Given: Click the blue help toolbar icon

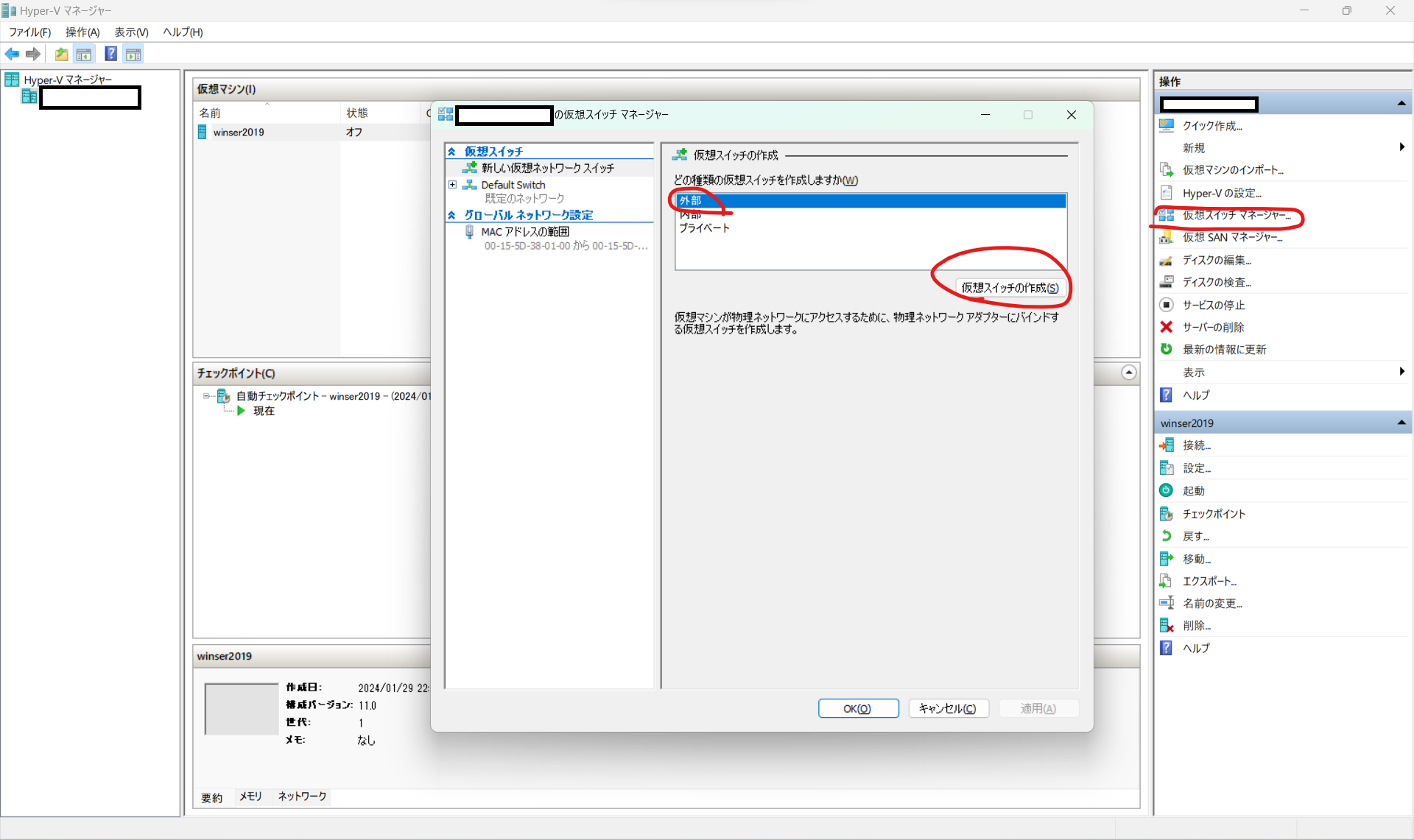Looking at the screenshot, I should [x=110, y=54].
